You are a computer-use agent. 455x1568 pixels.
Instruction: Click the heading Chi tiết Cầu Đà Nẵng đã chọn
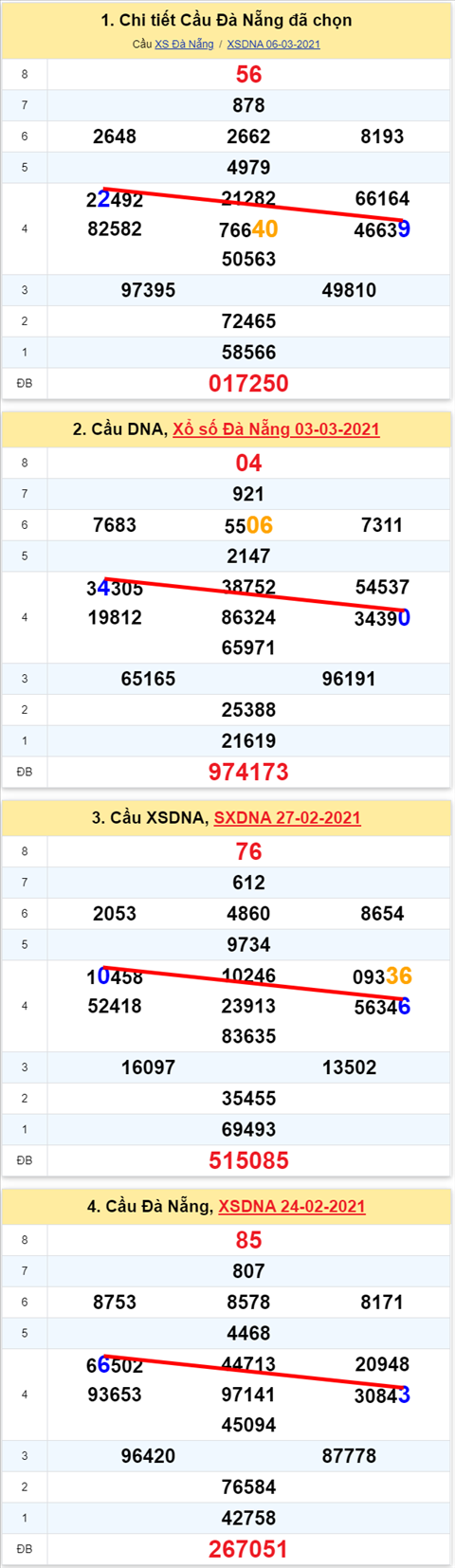227,20
